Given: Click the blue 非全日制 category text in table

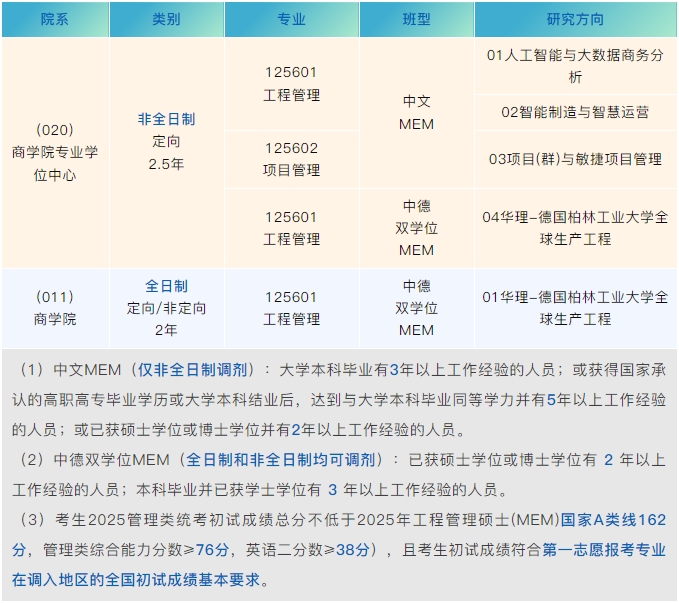Looking at the screenshot, I should [x=166, y=119].
